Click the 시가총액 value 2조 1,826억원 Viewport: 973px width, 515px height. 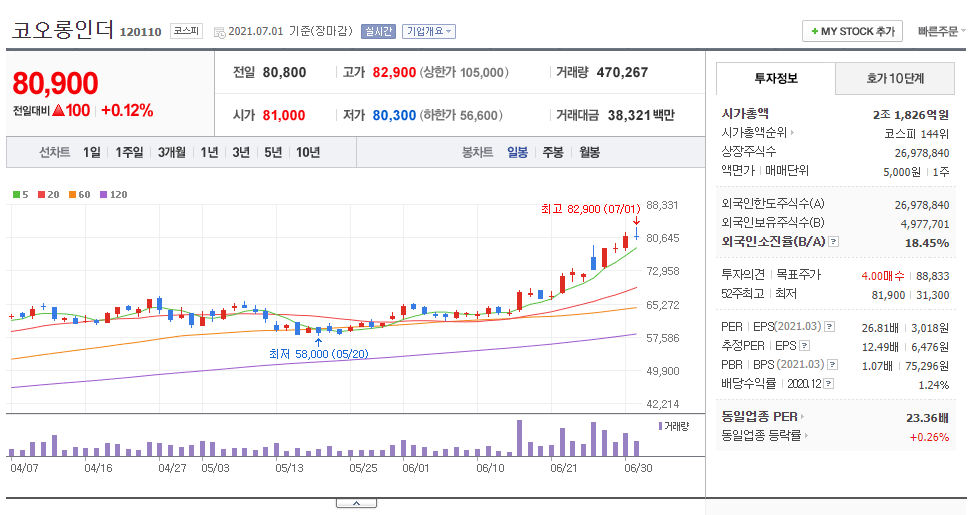[911, 115]
